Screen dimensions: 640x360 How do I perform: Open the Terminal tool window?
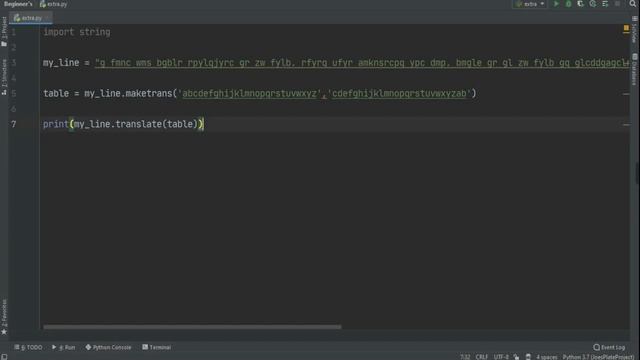click(157, 347)
